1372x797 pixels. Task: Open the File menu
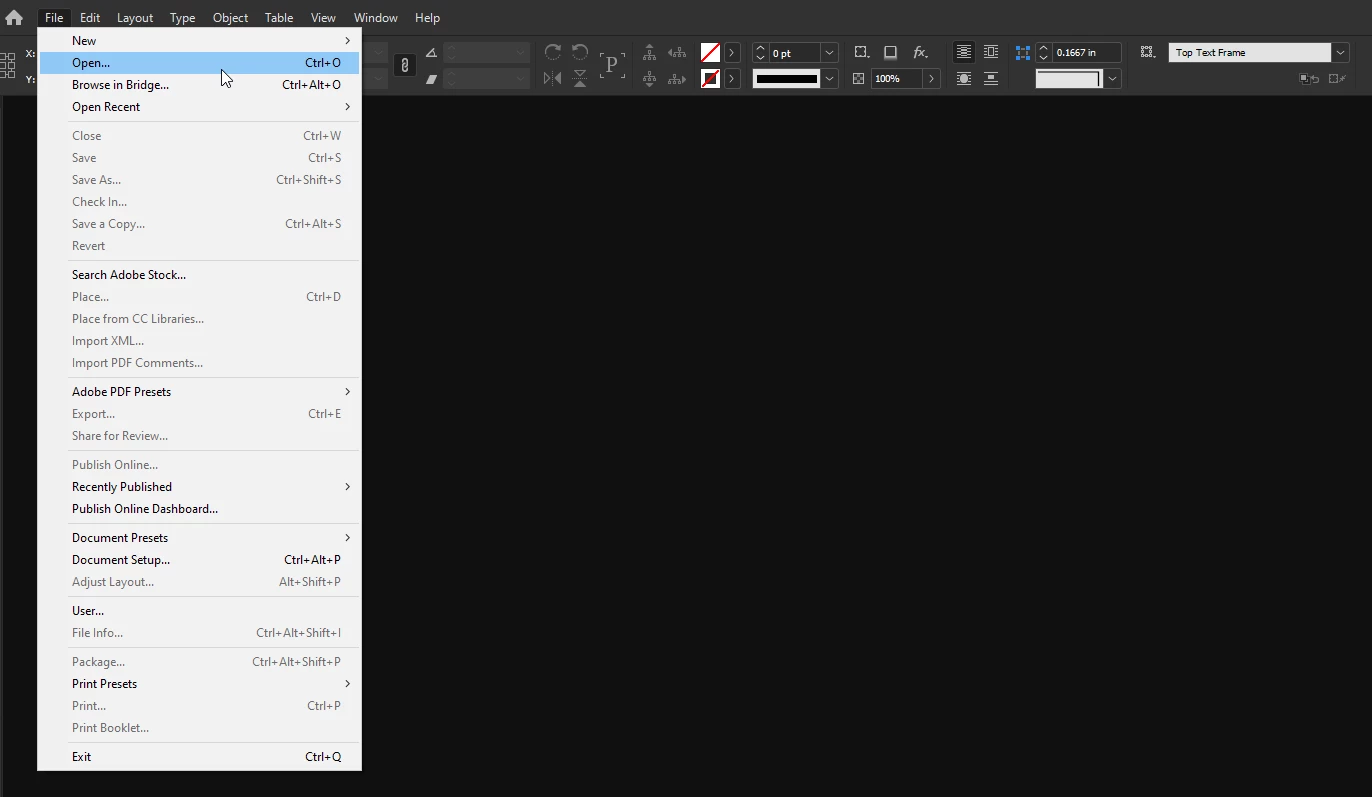[54, 17]
